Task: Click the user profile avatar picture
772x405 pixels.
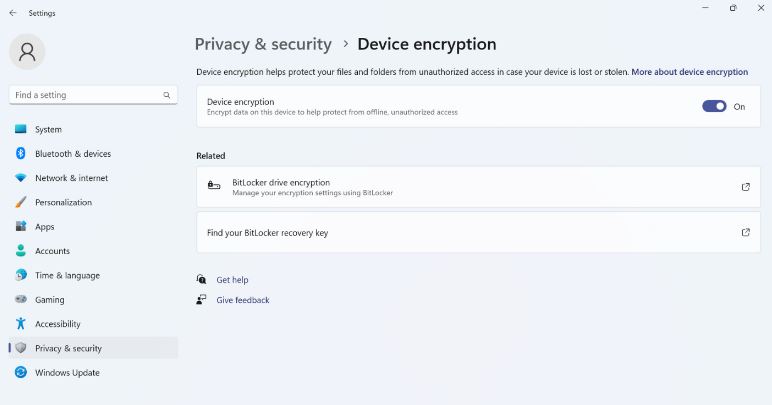Action: [x=27, y=52]
